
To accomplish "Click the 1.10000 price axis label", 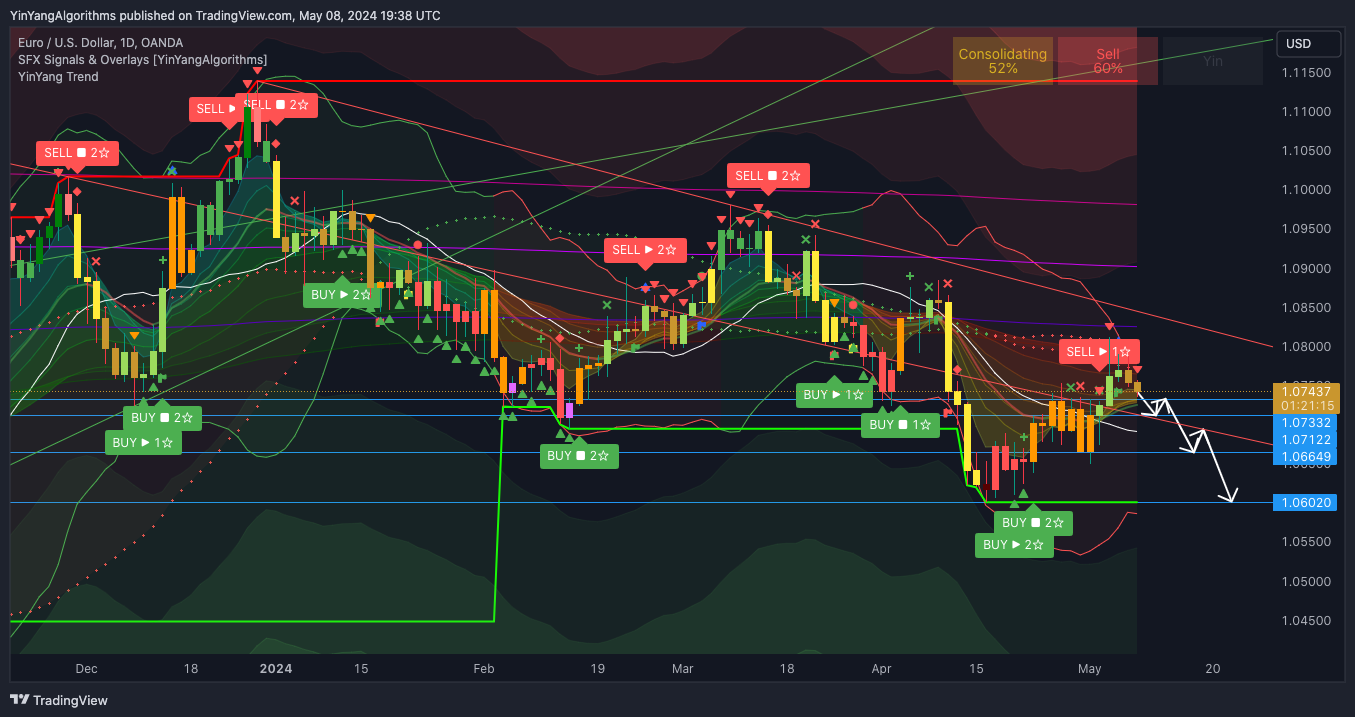I will (x=1308, y=190).
